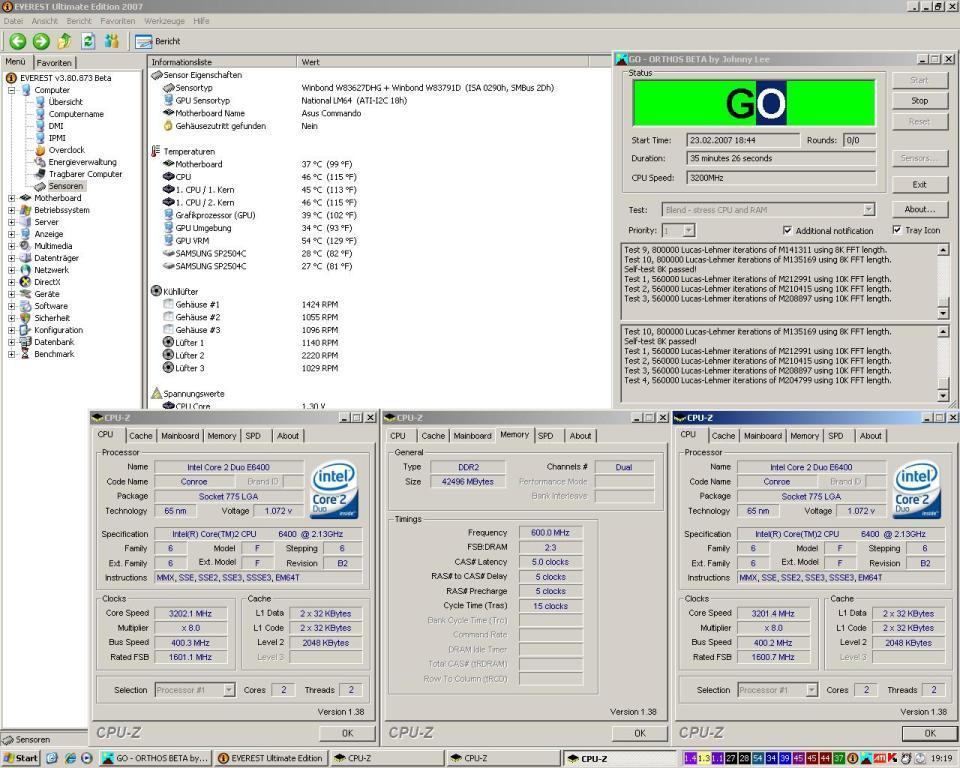Viewport: 960px width, 768px height.
Task: Click the Internet Explorer quick launch icon
Action: [x=70, y=758]
